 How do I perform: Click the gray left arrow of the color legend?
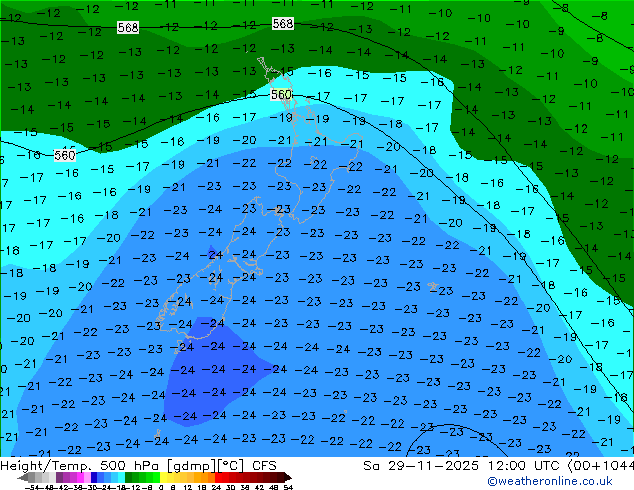click(22, 477)
